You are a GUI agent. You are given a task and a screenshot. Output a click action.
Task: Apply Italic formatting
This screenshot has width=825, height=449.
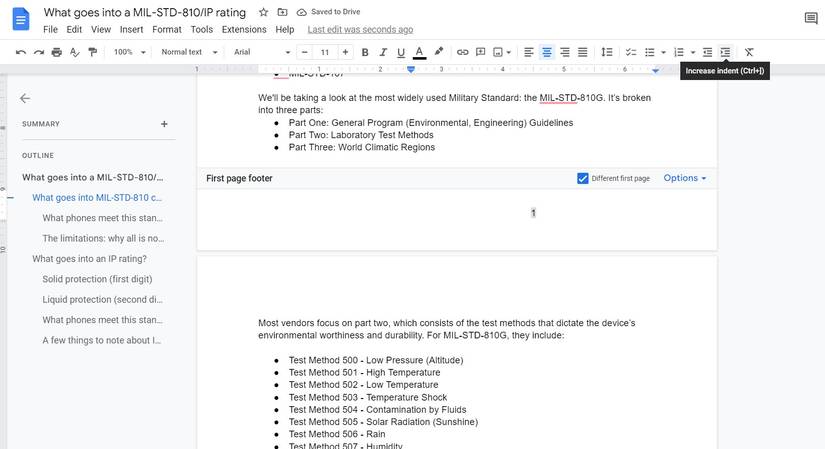382,52
